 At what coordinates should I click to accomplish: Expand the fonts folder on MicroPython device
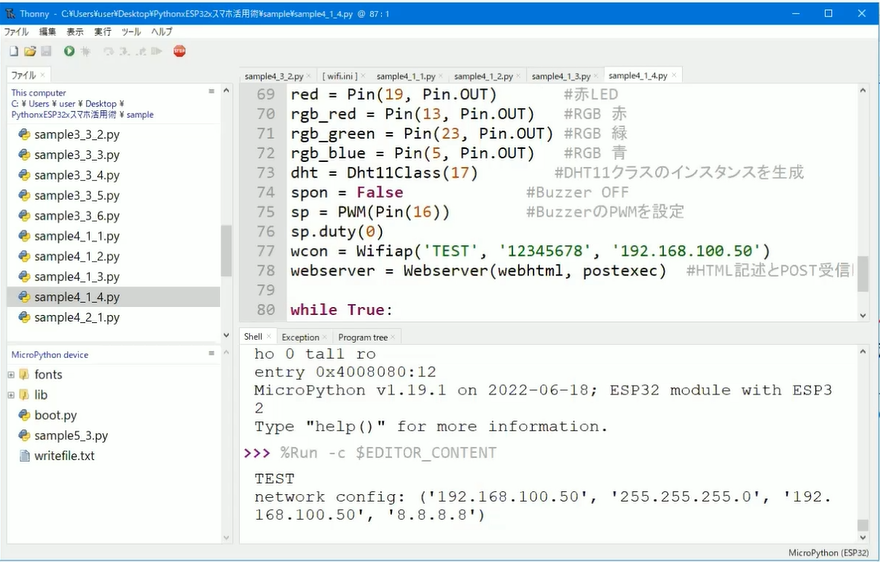(x=11, y=375)
